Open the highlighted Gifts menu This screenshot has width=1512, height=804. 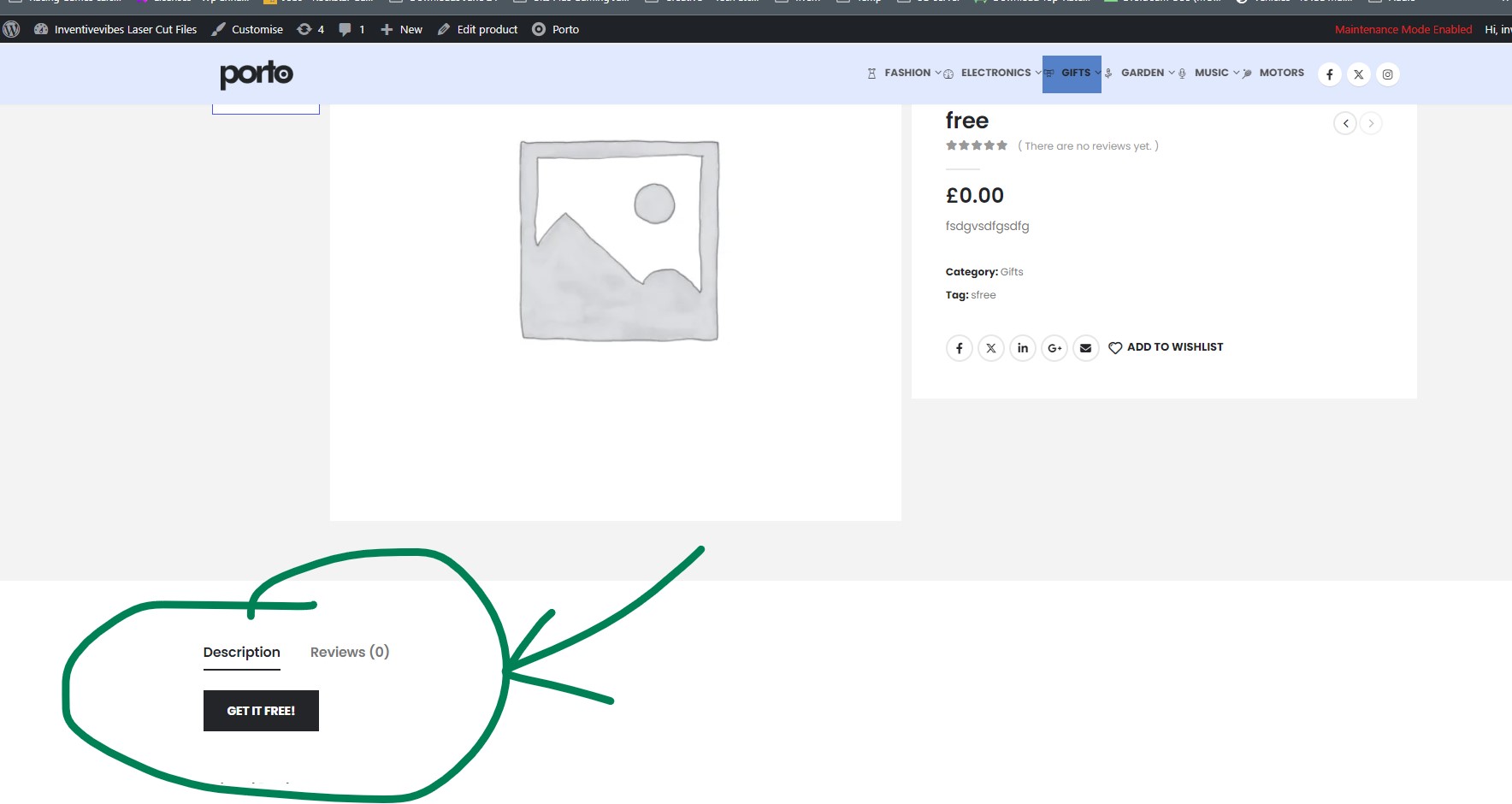[1072, 74]
